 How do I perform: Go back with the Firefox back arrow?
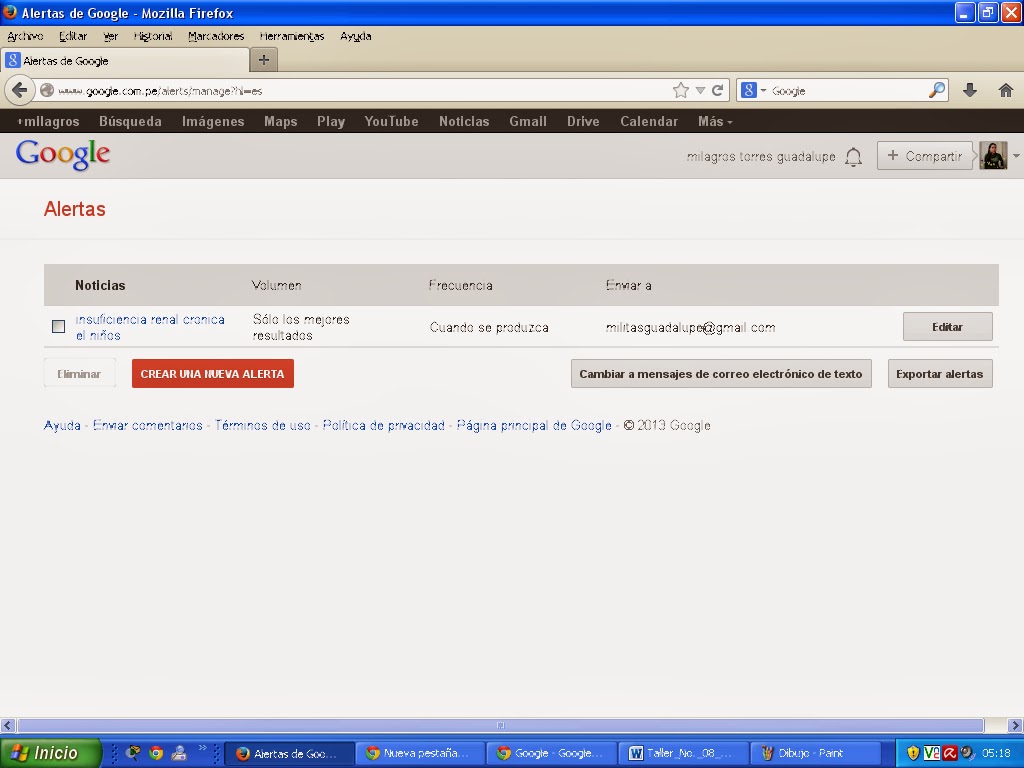point(20,90)
